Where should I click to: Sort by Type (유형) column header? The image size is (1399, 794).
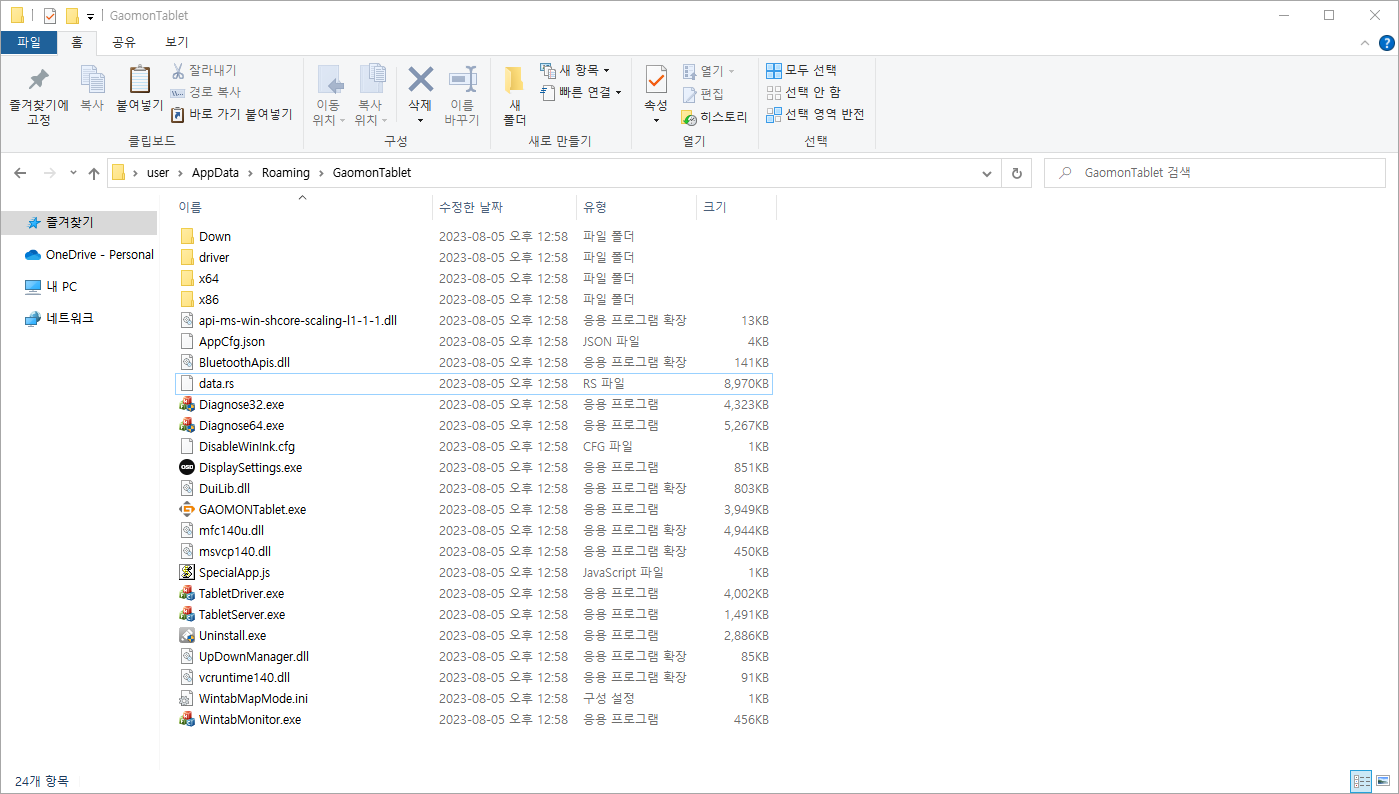coord(636,207)
